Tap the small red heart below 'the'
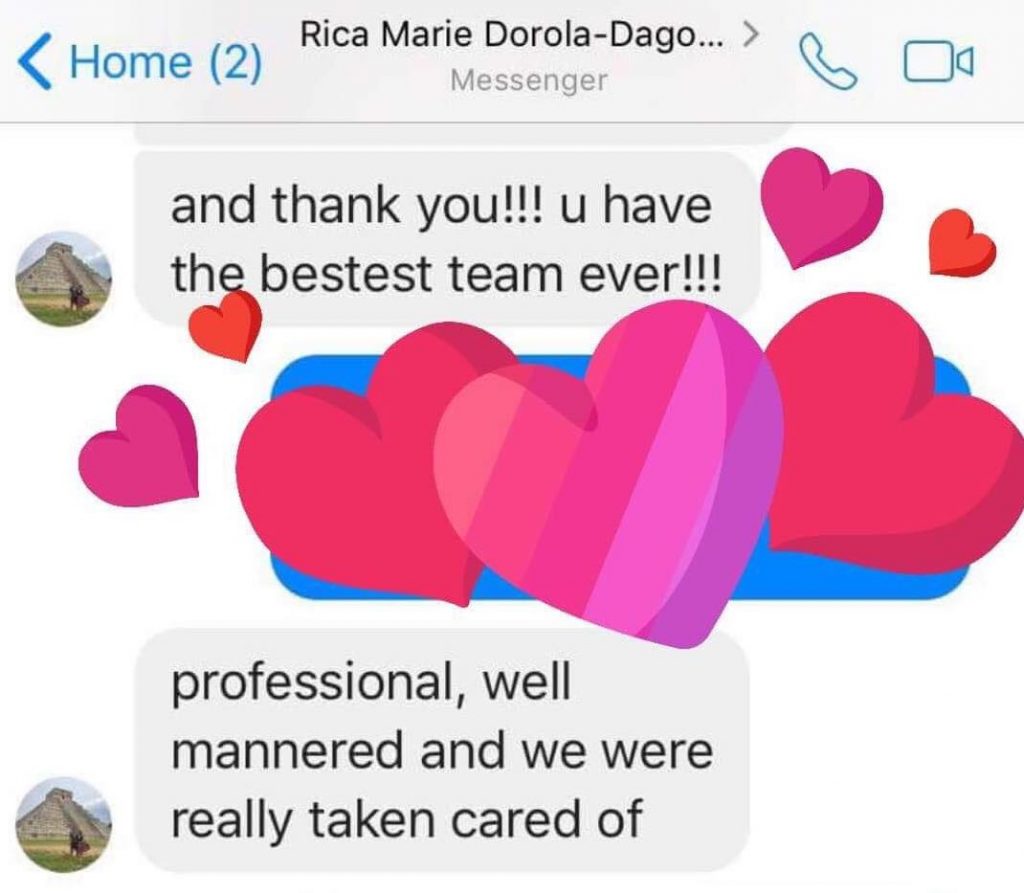This screenshot has height=893, width=1024. coord(225,326)
